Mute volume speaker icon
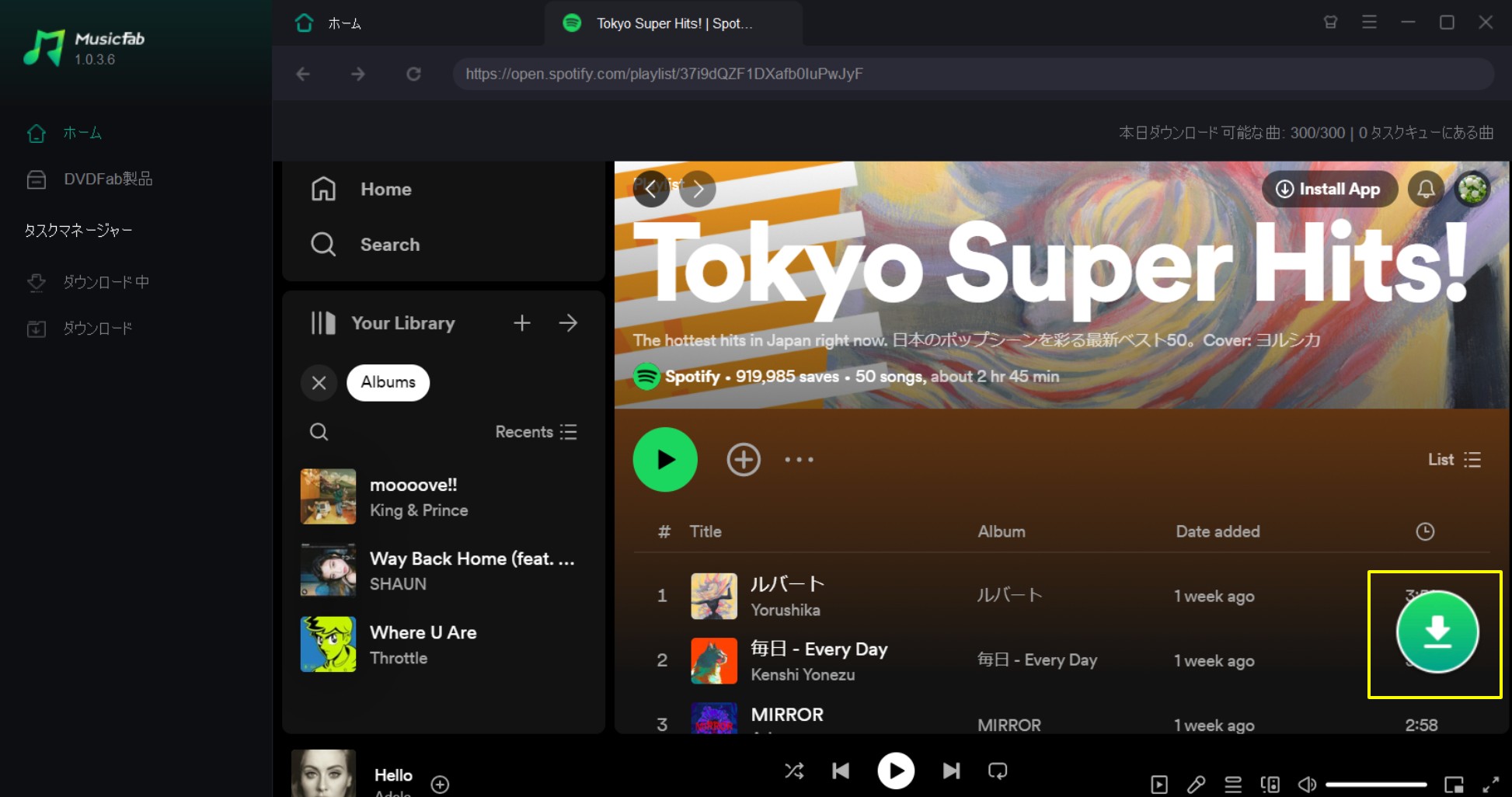Screen dimensions: 1512x797 pos(1307,785)
